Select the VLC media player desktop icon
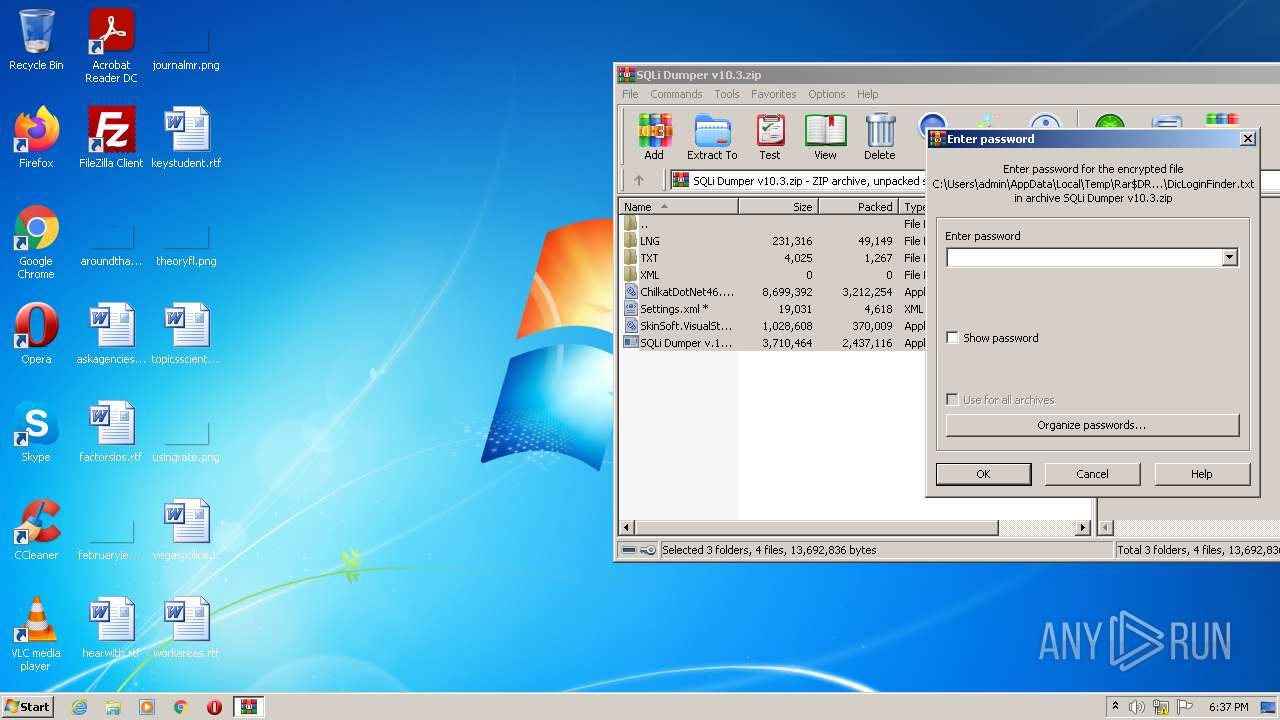This screenshot has width=1280, height=720. (x=36, y=634)
